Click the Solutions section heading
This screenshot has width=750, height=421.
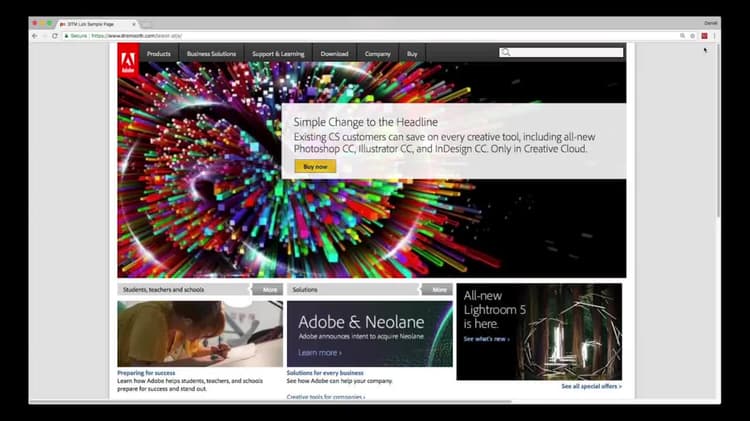tap(305, 289)
